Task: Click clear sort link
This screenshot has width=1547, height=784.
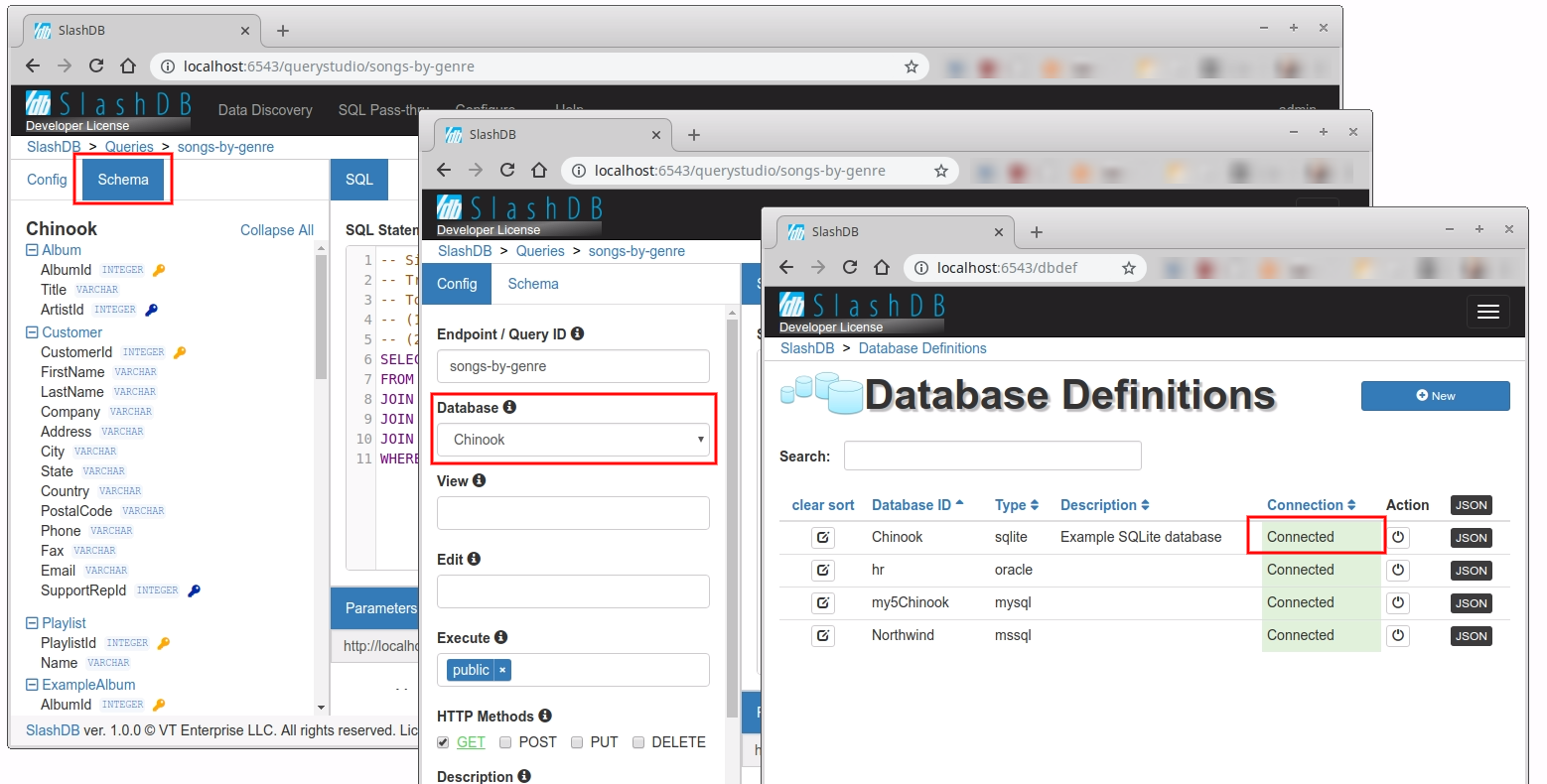Action: tap(823, 505)
